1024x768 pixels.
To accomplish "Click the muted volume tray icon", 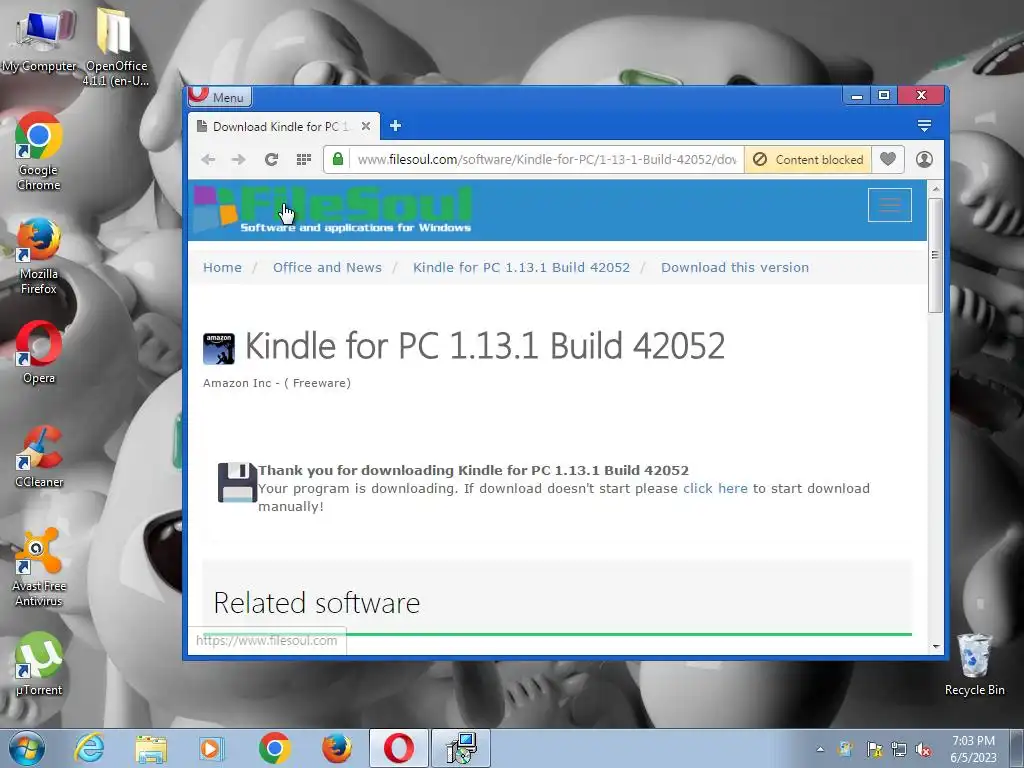I will coord(923,749).
